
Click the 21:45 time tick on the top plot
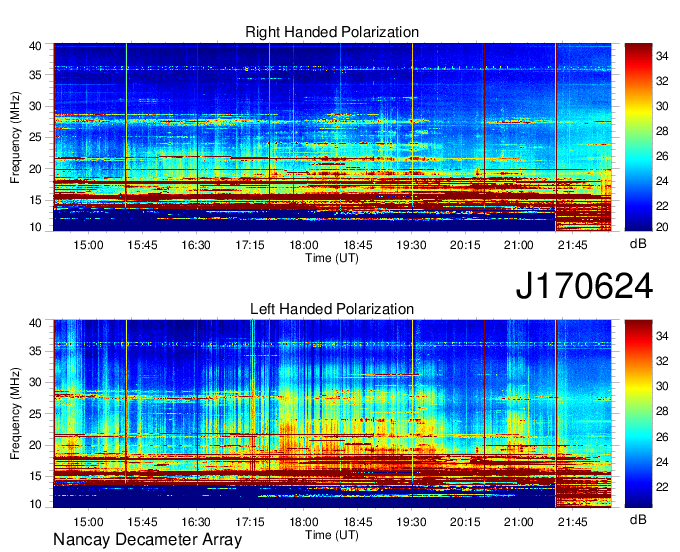coord(572,245)
